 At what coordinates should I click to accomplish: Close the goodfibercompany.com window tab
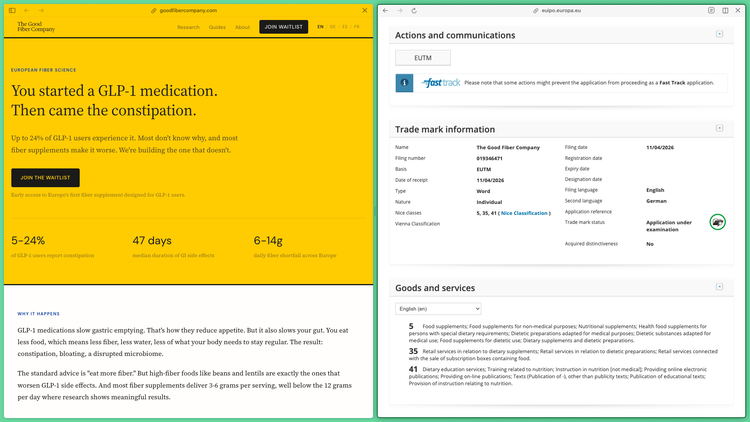pyautogui.click(x=365, y=10)
